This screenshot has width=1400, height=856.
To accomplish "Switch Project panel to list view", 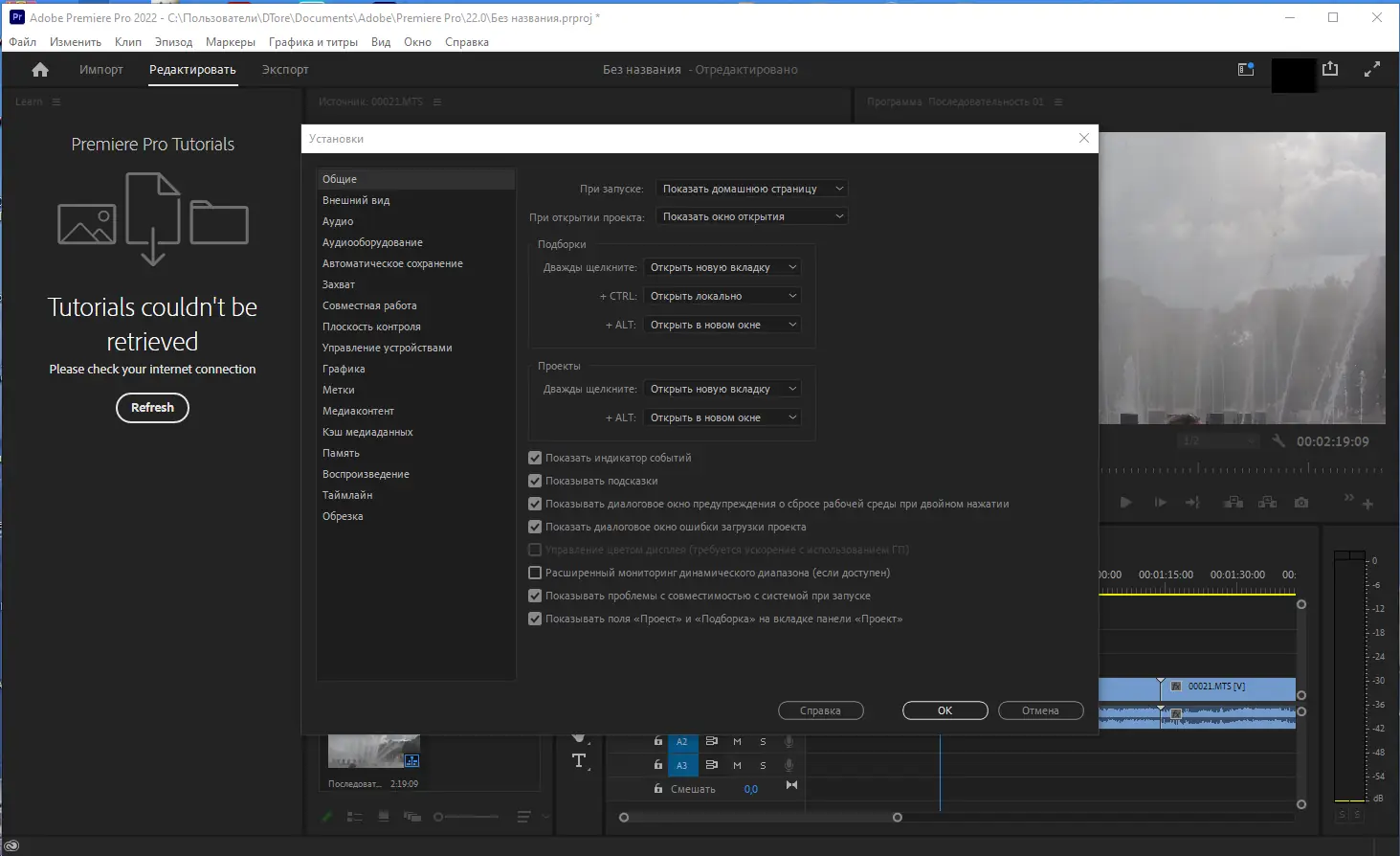I will click(354, 817).
